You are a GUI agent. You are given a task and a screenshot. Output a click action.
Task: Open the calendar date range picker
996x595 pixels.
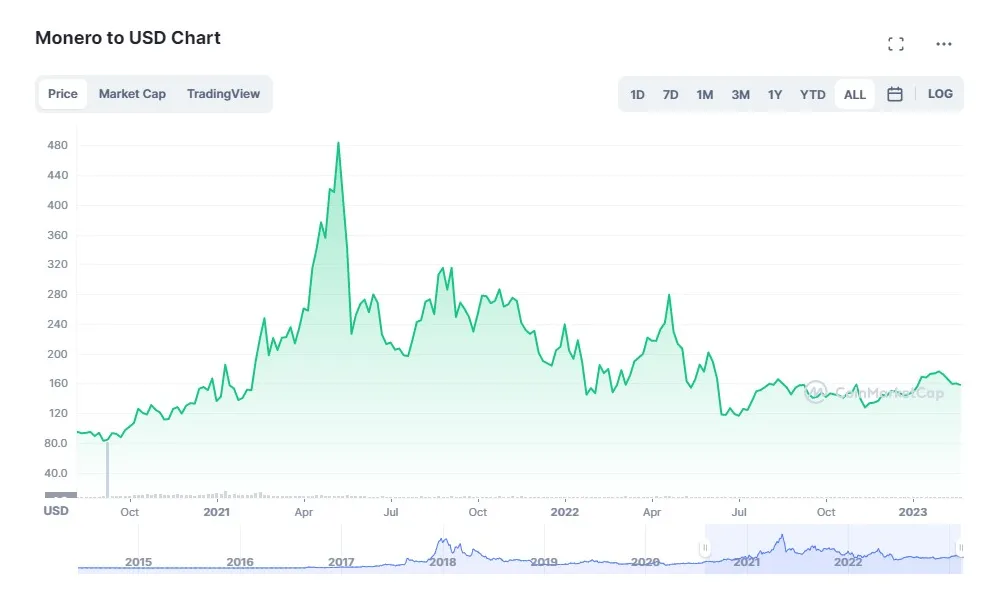895,93
